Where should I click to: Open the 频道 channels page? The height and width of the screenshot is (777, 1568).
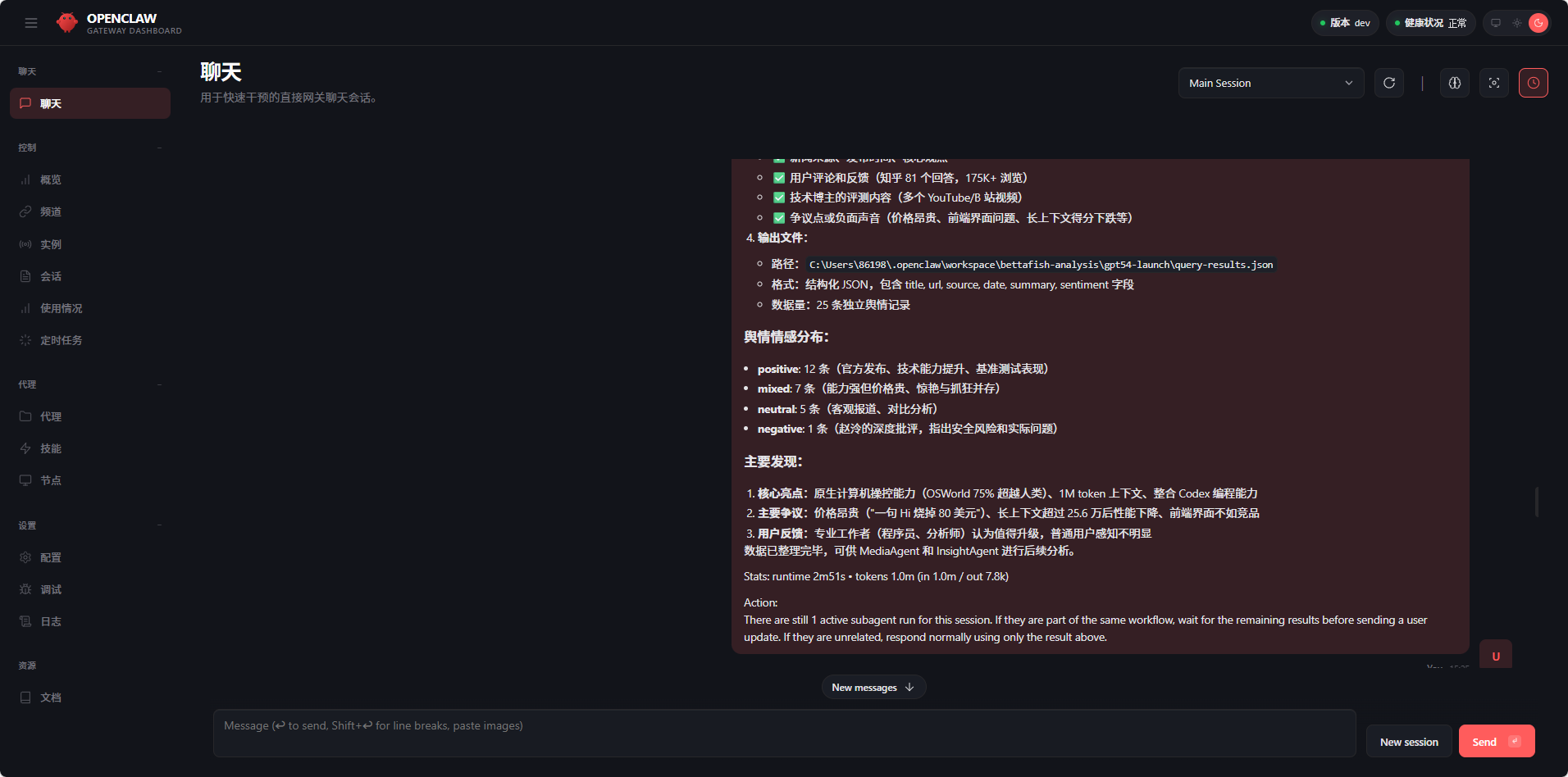click(x=90, y=211)
